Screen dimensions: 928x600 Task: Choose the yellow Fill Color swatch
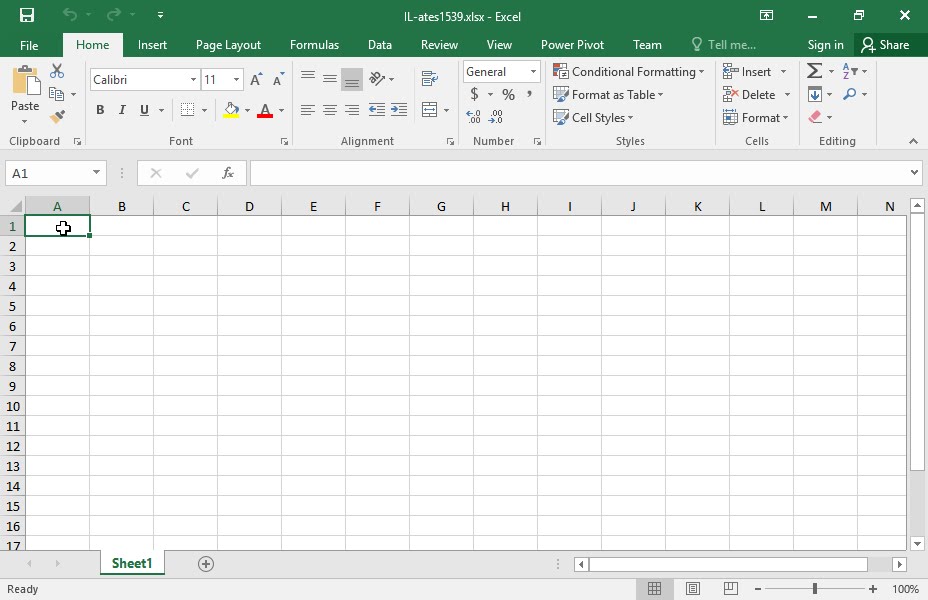coord(231,110)
